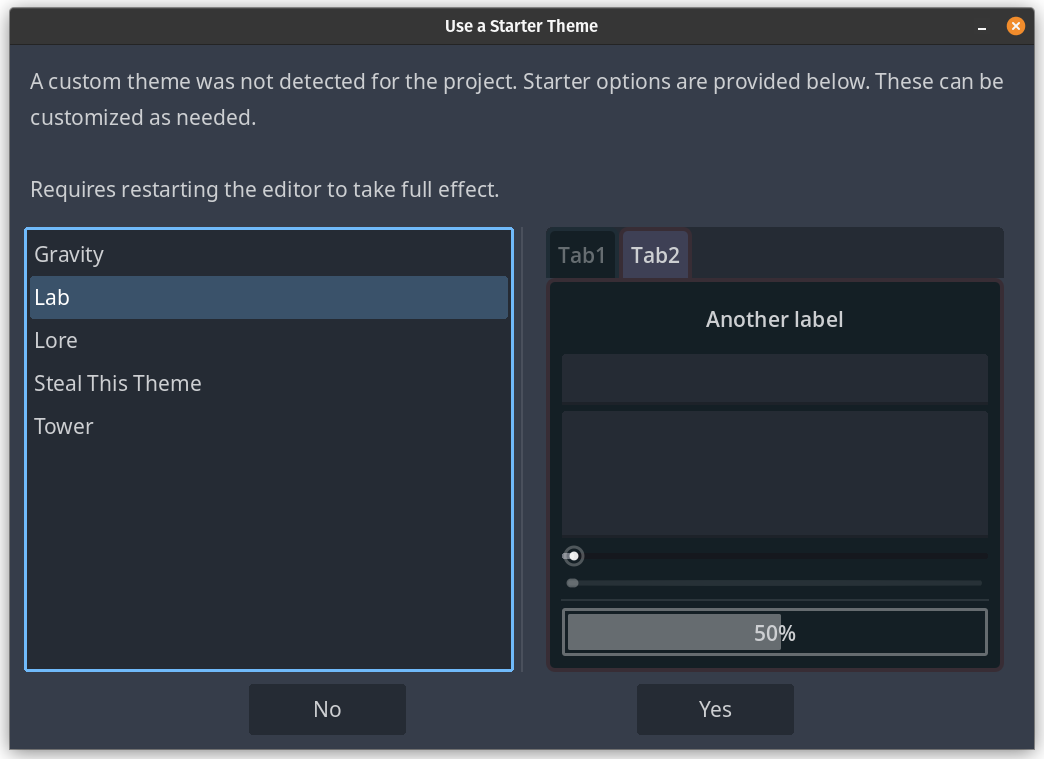The image size is (1044, 759).
Task: Select the Steal This Theme option
Action: click(x=118, y=384)
